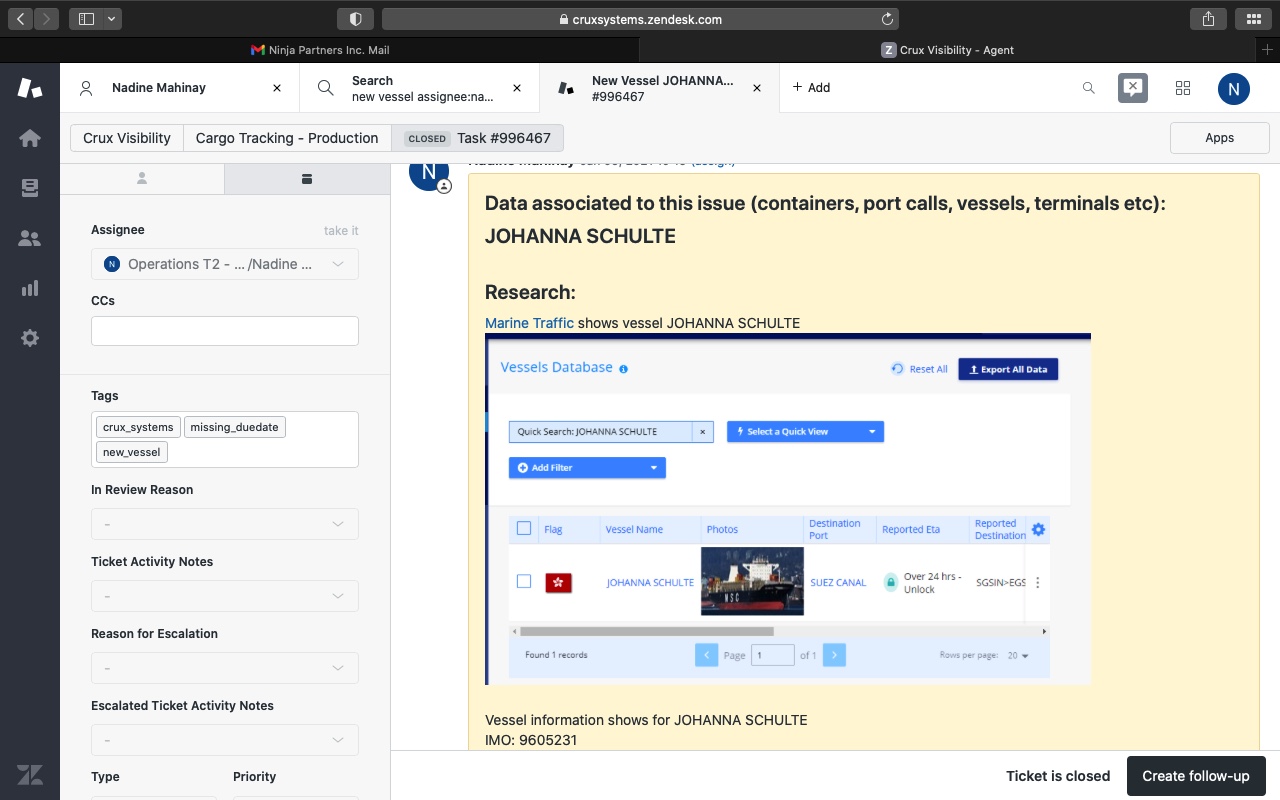Click the comment author avatar N
Viewport: 1280px width, 800px height.
(429, 172)
